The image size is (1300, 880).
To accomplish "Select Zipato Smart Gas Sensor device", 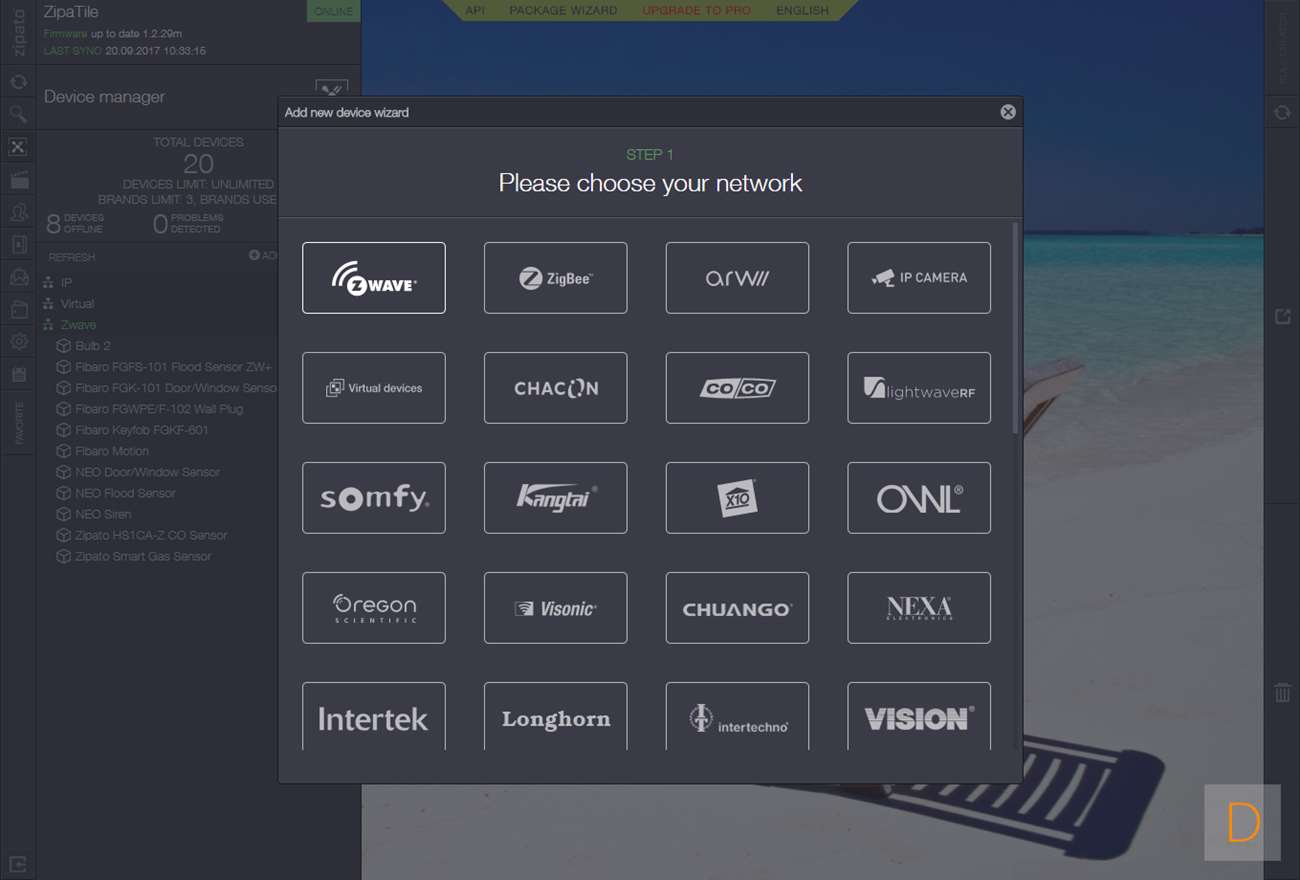I will [x=134, y=556].
